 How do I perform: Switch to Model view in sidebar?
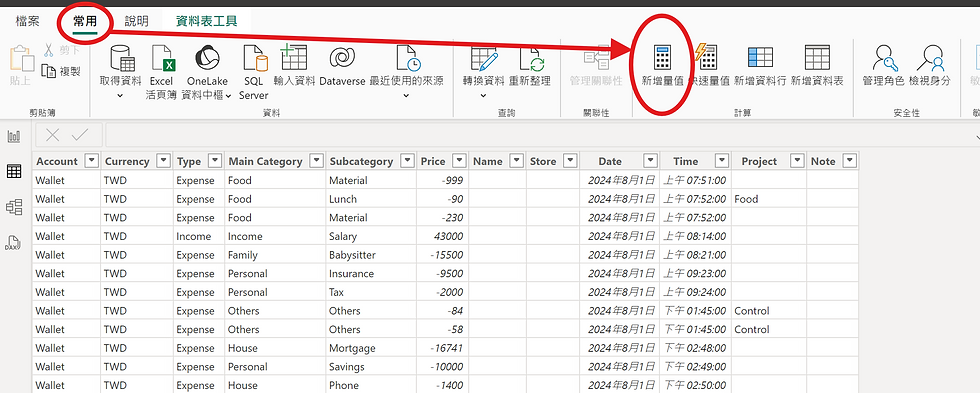14,207
